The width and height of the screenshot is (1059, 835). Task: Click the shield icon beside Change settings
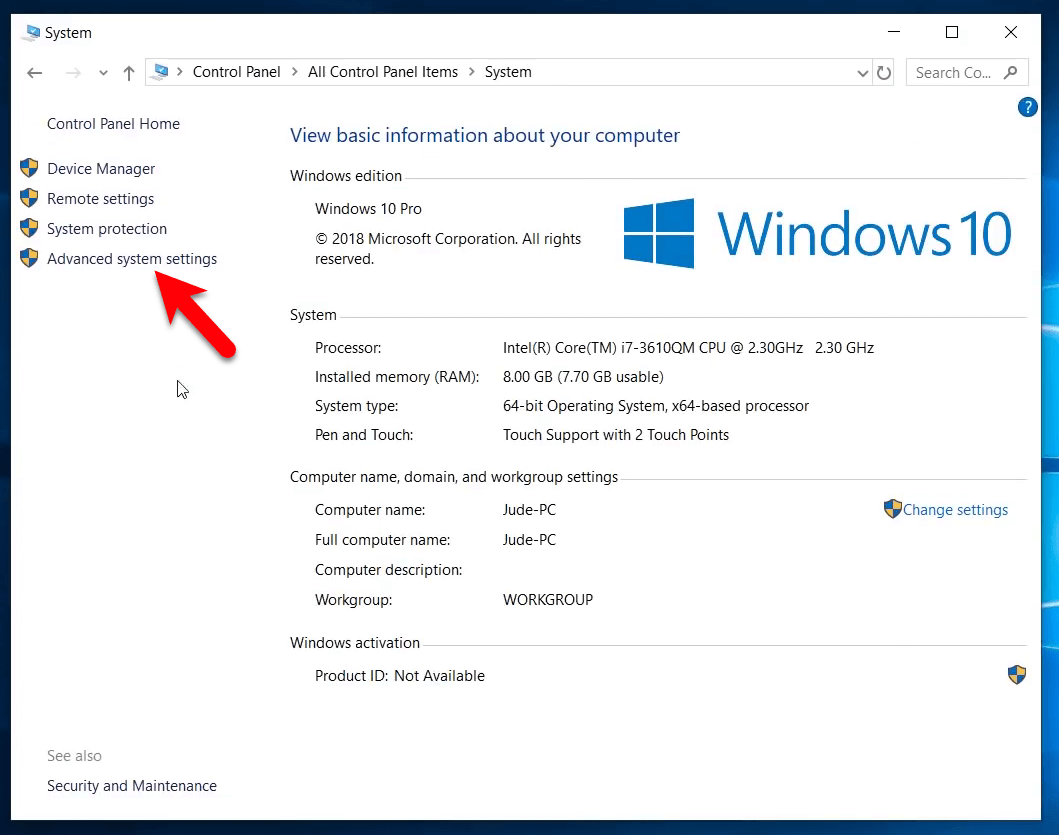click(x=892, y=509)
